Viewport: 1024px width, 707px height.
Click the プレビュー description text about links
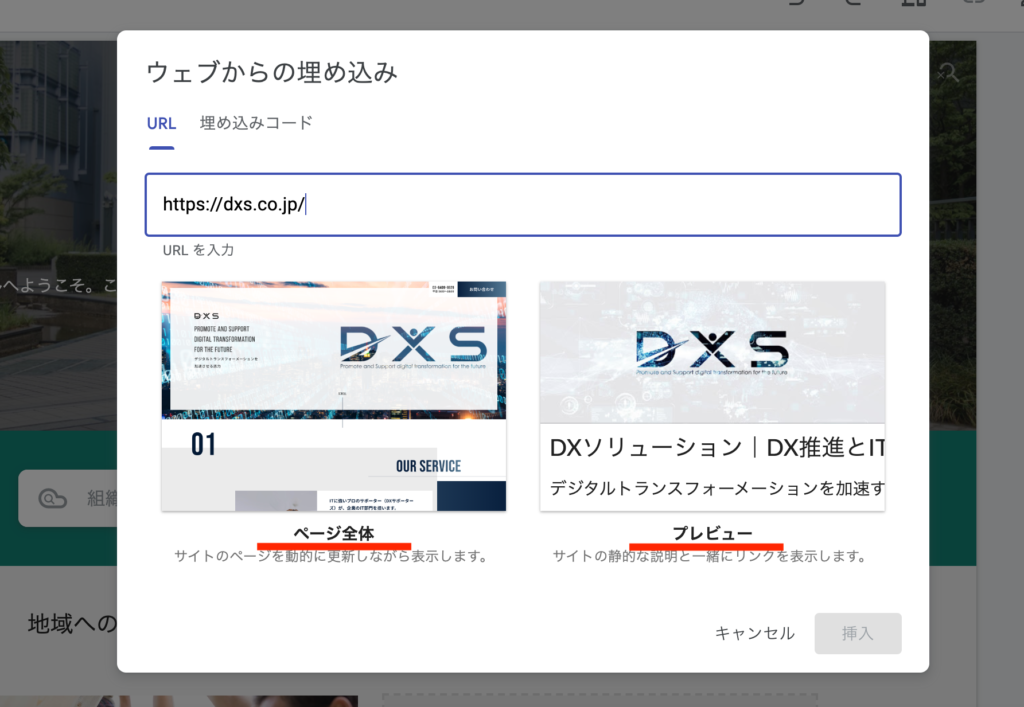tap(710, 556)
